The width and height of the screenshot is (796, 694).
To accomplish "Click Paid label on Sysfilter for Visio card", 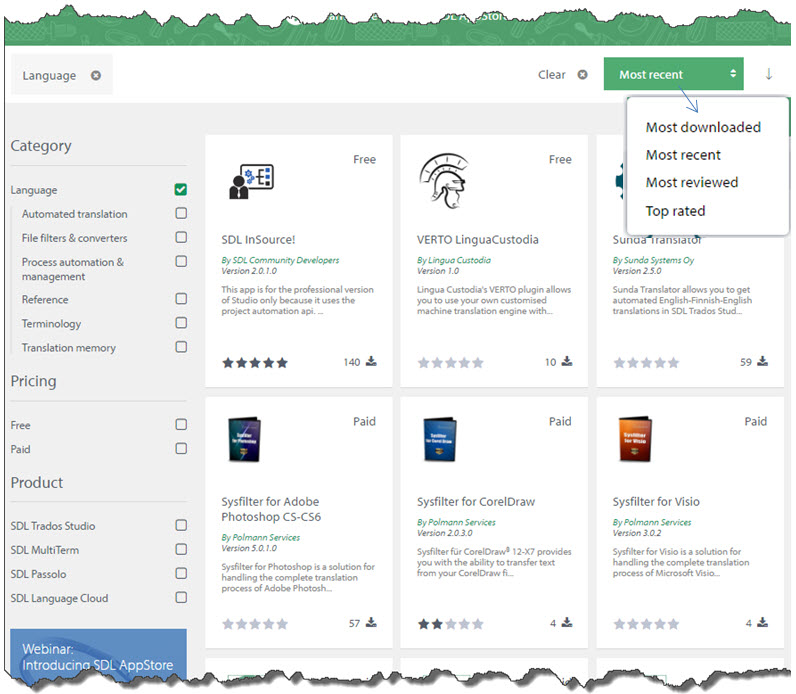I will coord(755,421).
